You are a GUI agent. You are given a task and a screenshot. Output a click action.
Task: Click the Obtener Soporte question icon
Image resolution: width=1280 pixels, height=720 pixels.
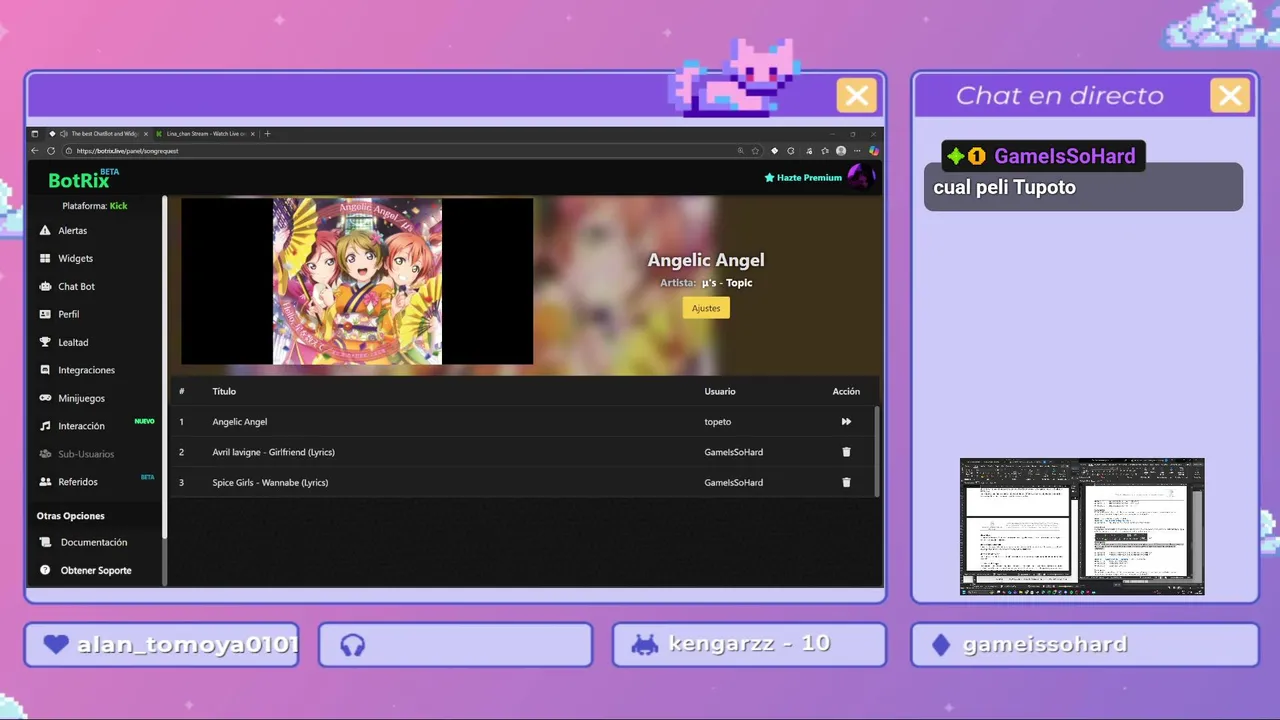(x=45, y=570)
